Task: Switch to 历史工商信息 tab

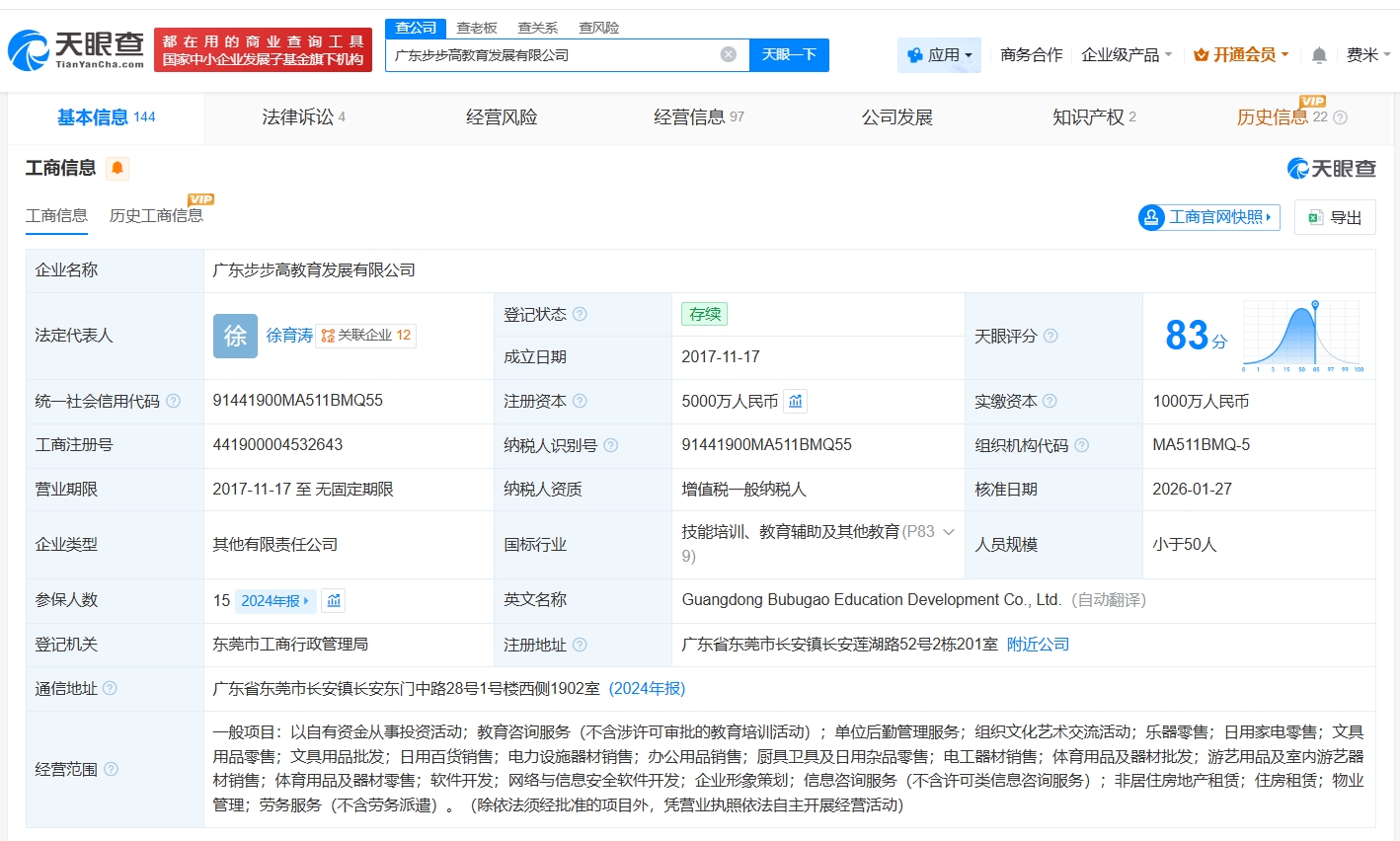Action: click(156, 216)
